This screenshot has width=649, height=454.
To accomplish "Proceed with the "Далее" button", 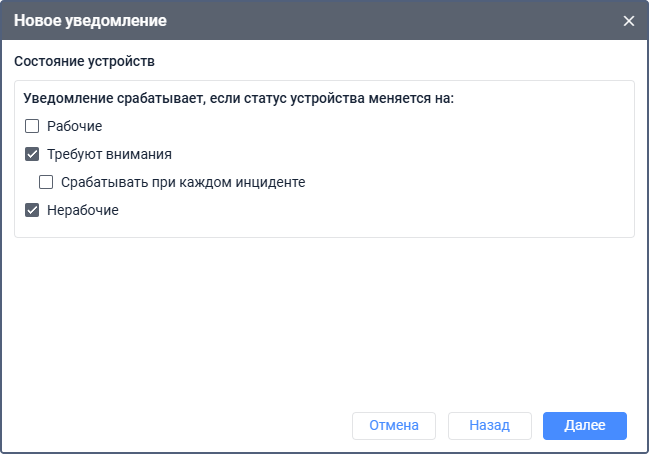I will point(585,425).
